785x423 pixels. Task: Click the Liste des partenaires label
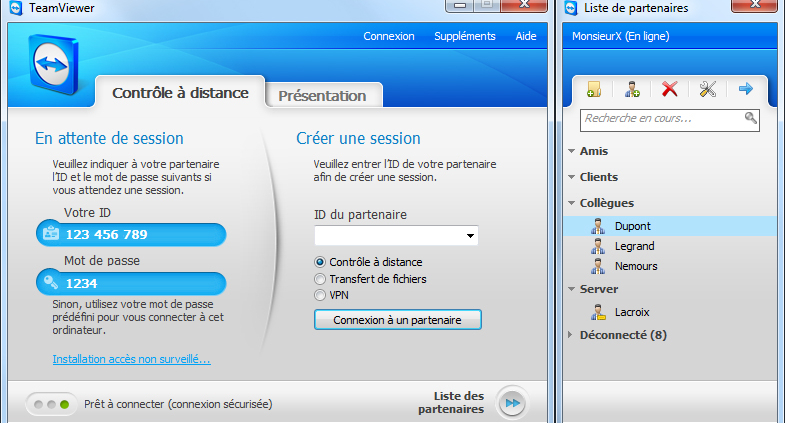point(451,402)
